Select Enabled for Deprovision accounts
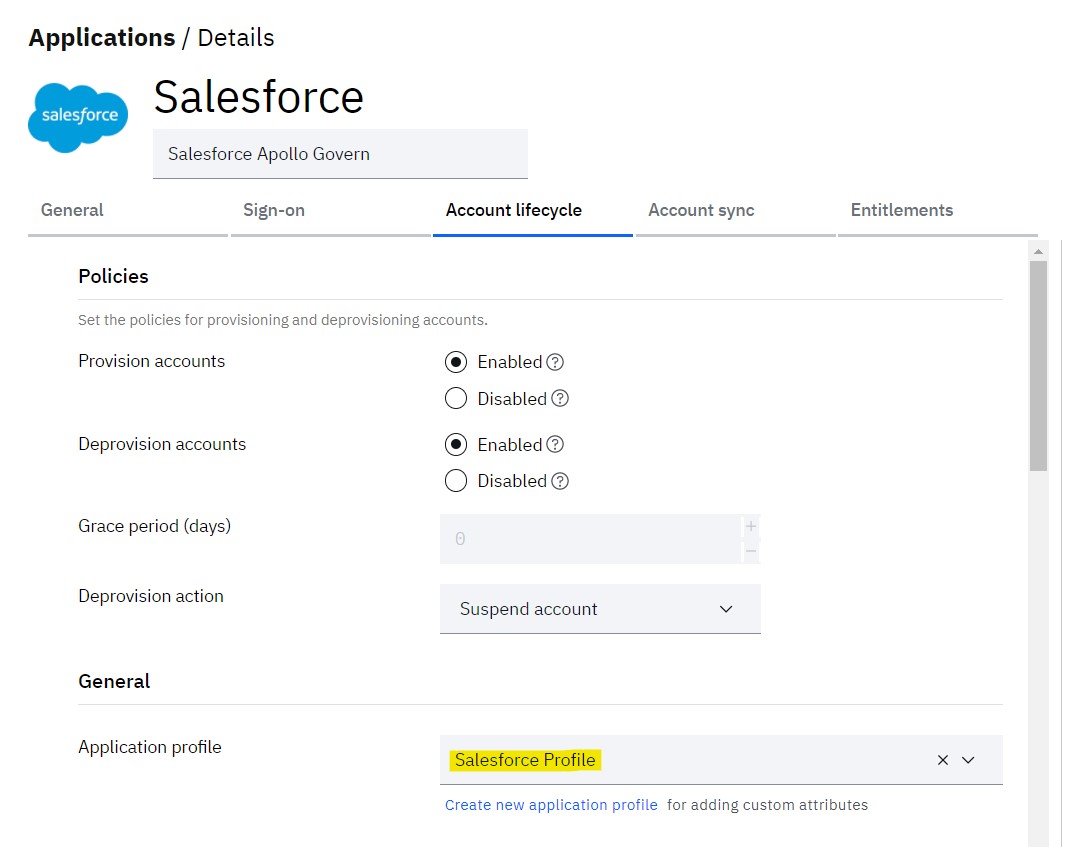The height and width of the screenshot is (847, 1065). pos(456,445)
